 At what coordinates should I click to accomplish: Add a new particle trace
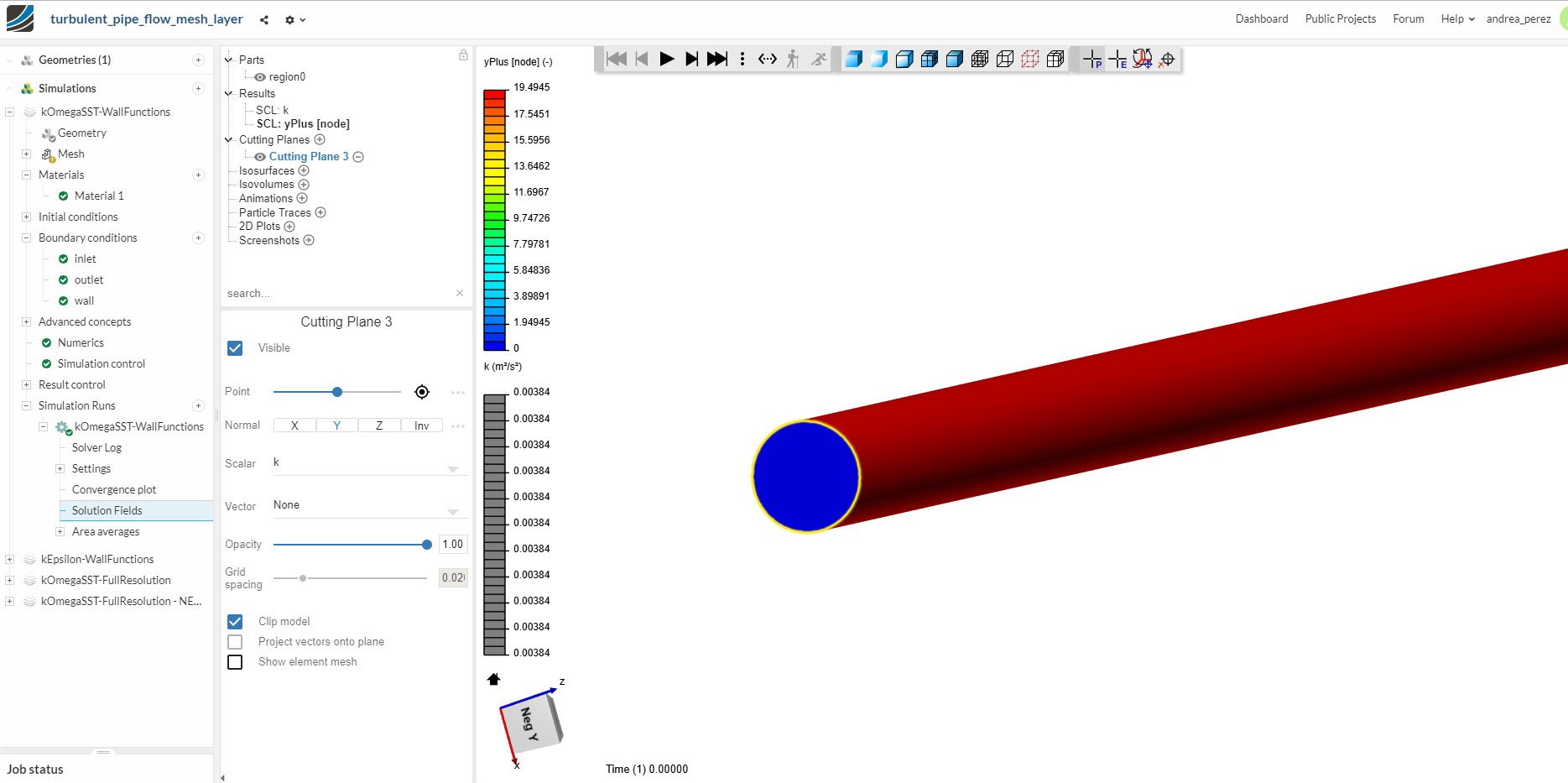click(x=320, y=212)
